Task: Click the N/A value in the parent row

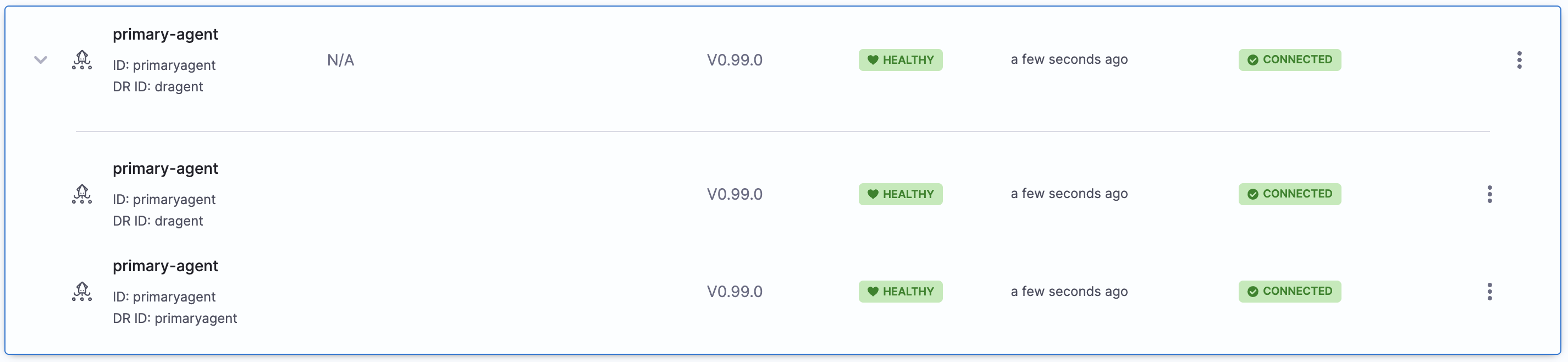Action: pyautogui.click(x=340, y=60)
